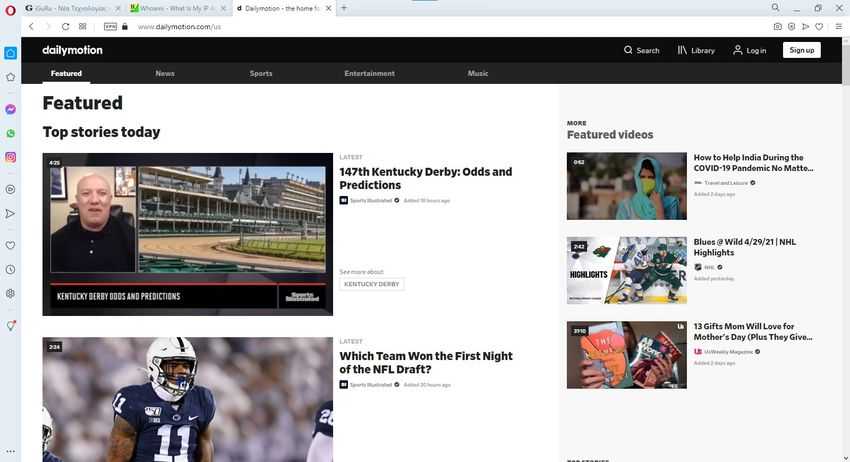850x462 pixels.
Task: Open 'How to Help India During the COVID-19' title
Action: pyautogui.click(x=754, y=163)
